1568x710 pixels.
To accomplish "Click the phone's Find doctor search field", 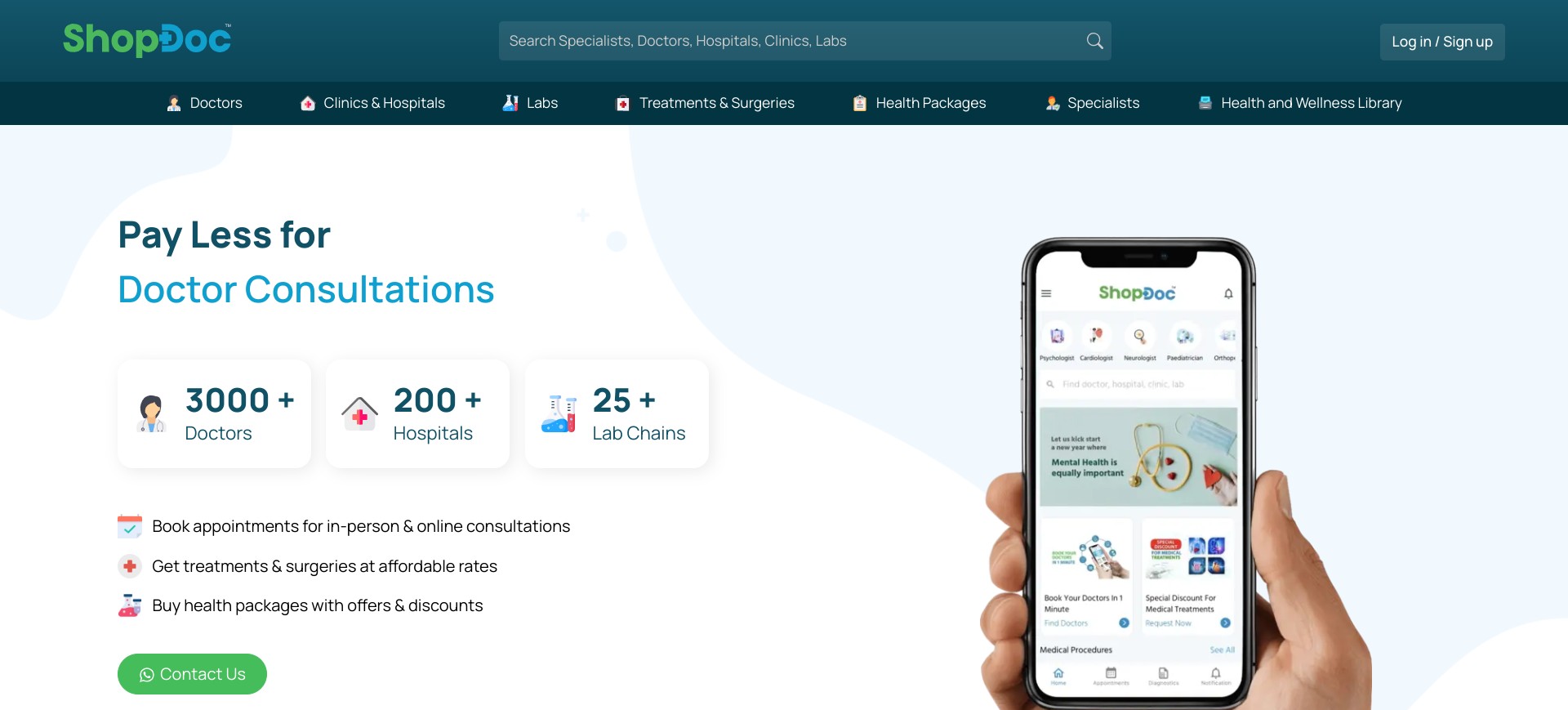I will click(1138, 384).
